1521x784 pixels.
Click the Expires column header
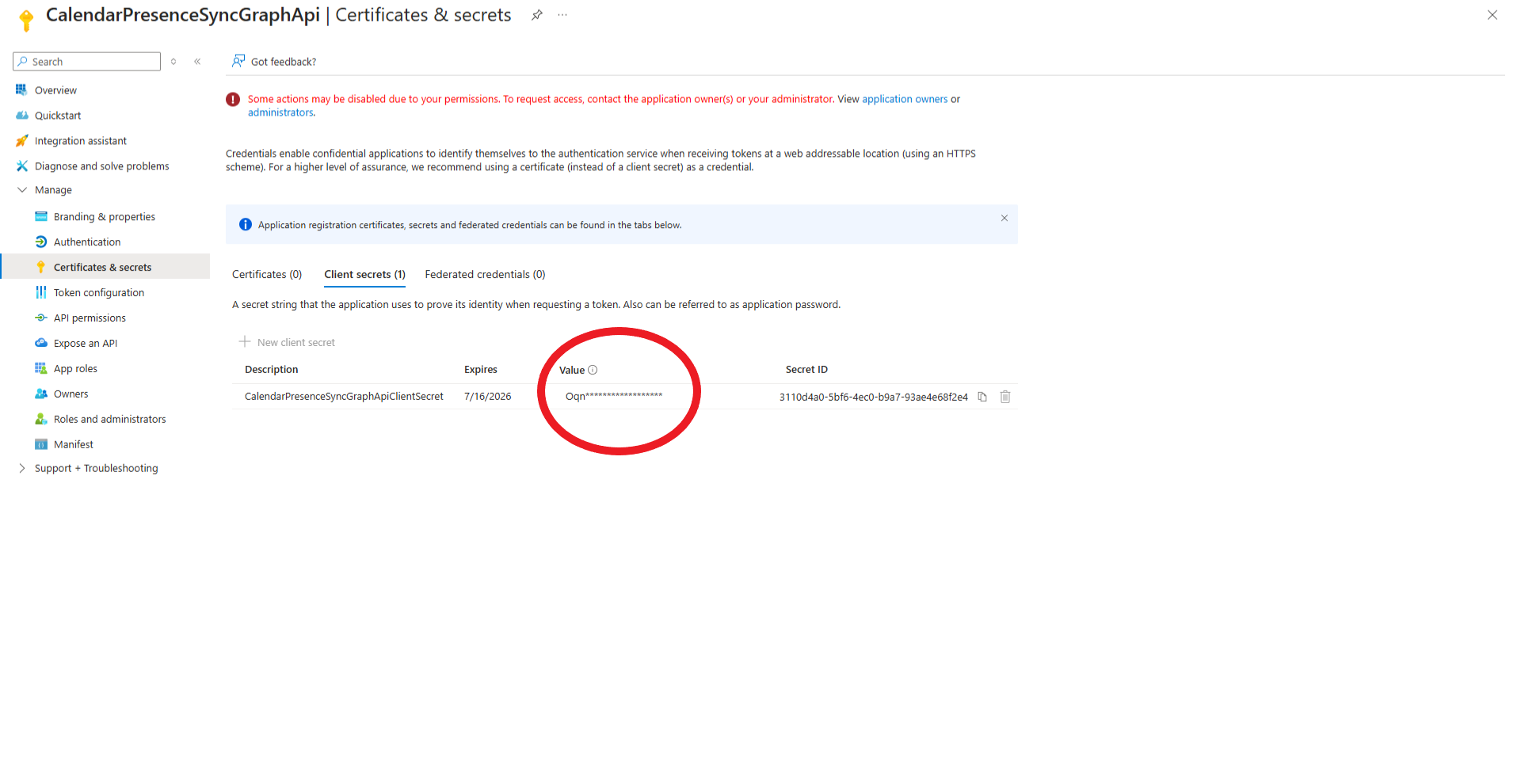pos(481,370)
